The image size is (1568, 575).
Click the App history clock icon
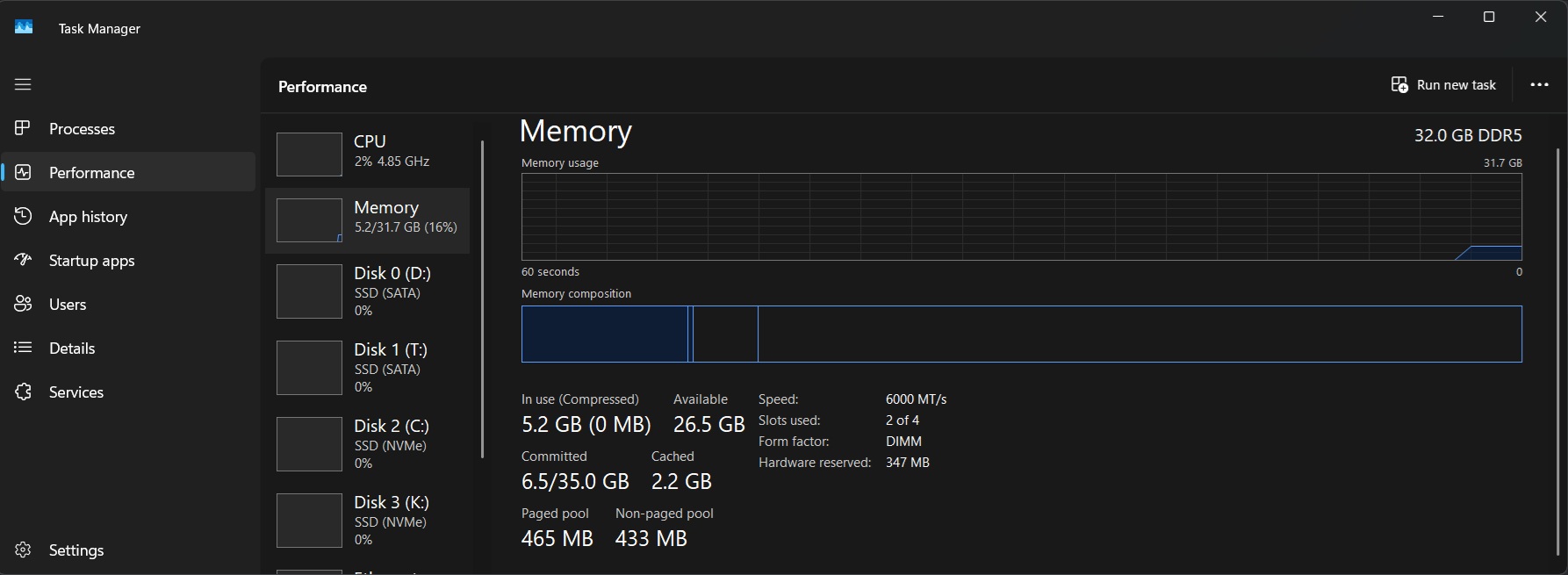point(23,216)
